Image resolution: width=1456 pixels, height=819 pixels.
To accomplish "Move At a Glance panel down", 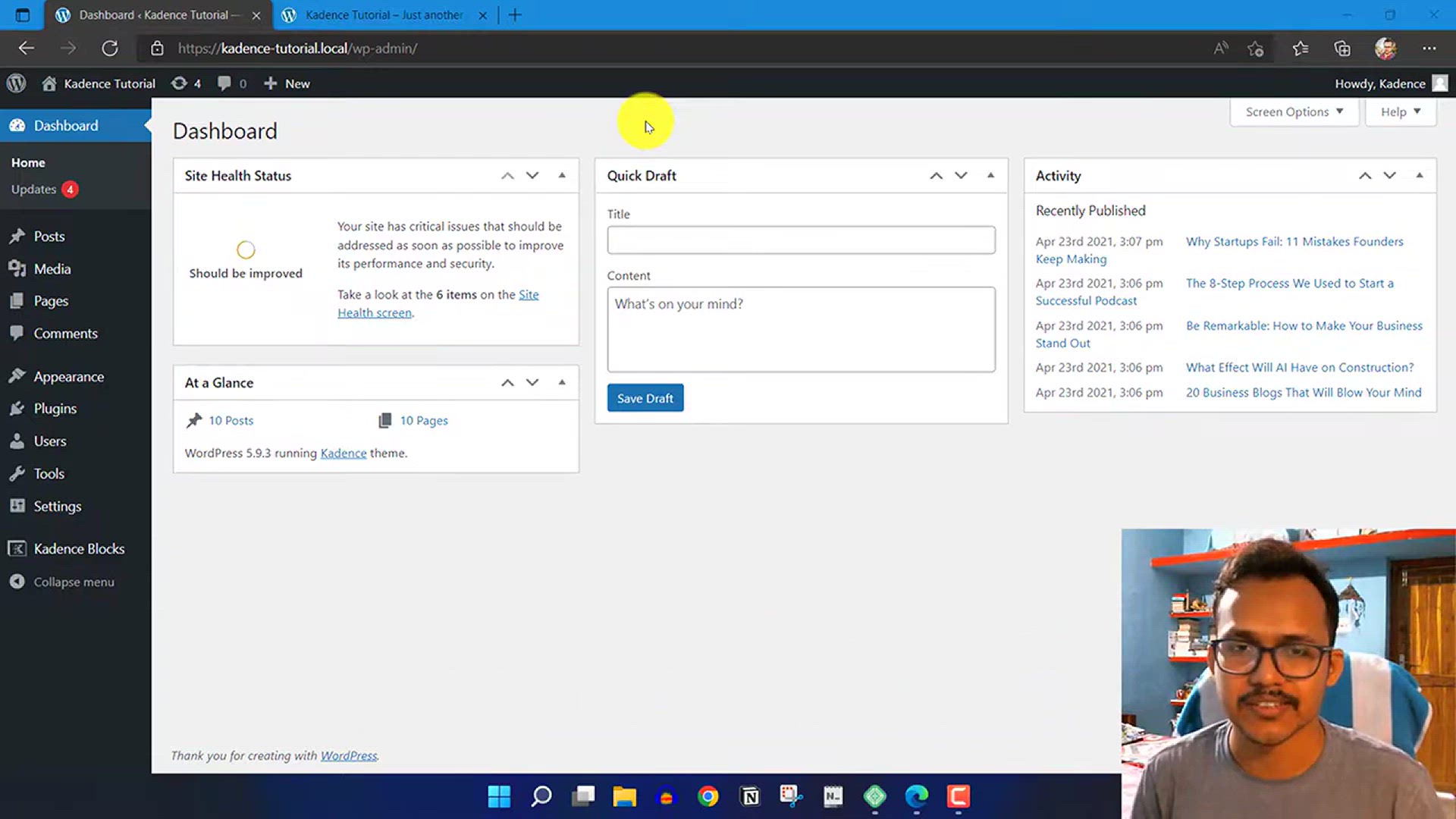I will pos(532,383).
